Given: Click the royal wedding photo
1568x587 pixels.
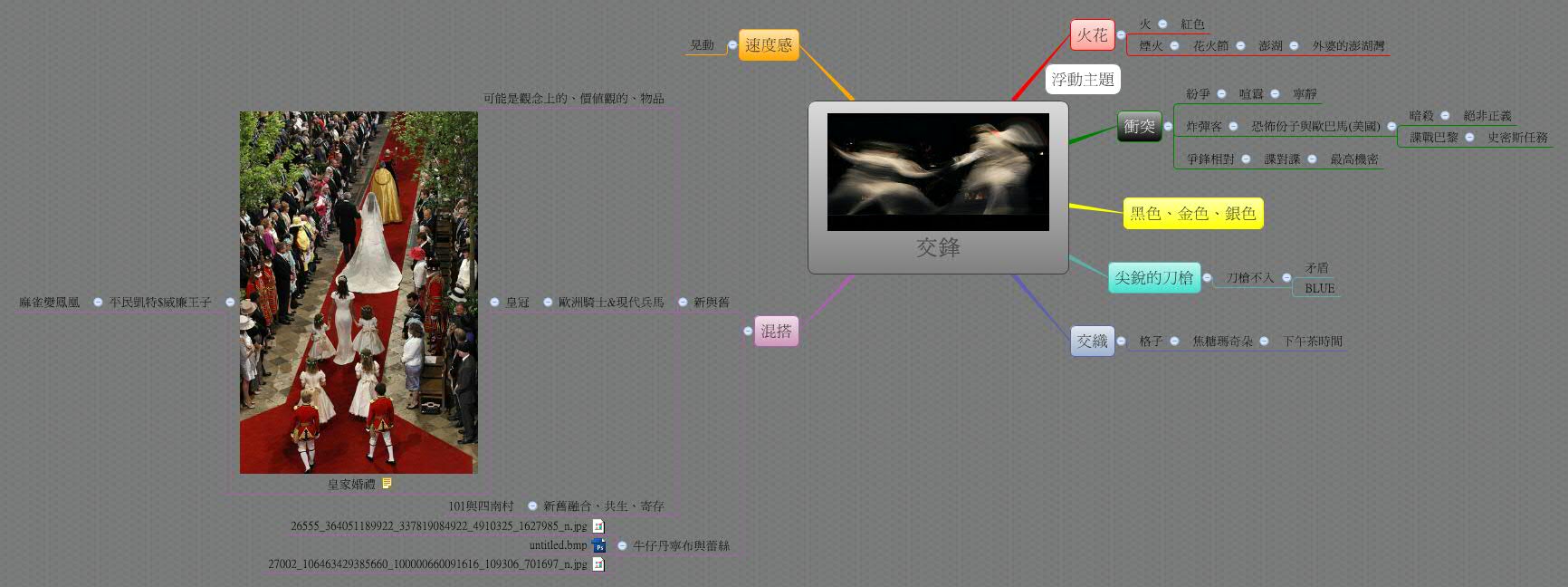Looking at the screenshot, I should (359, 292).
